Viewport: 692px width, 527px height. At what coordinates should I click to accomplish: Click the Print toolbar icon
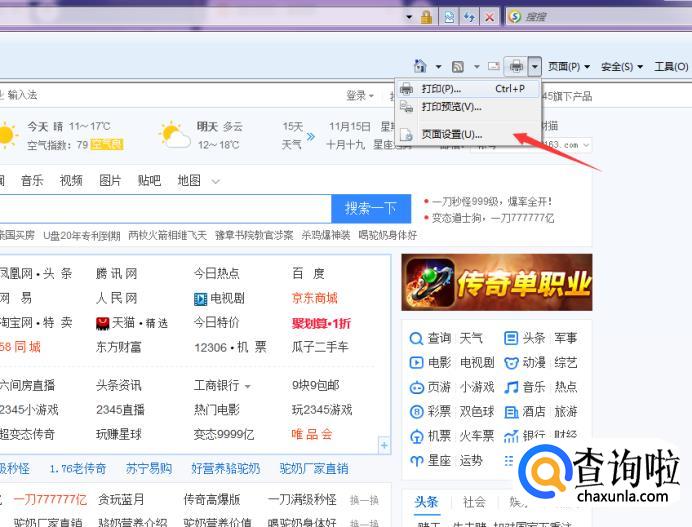(x=516, y=66)
